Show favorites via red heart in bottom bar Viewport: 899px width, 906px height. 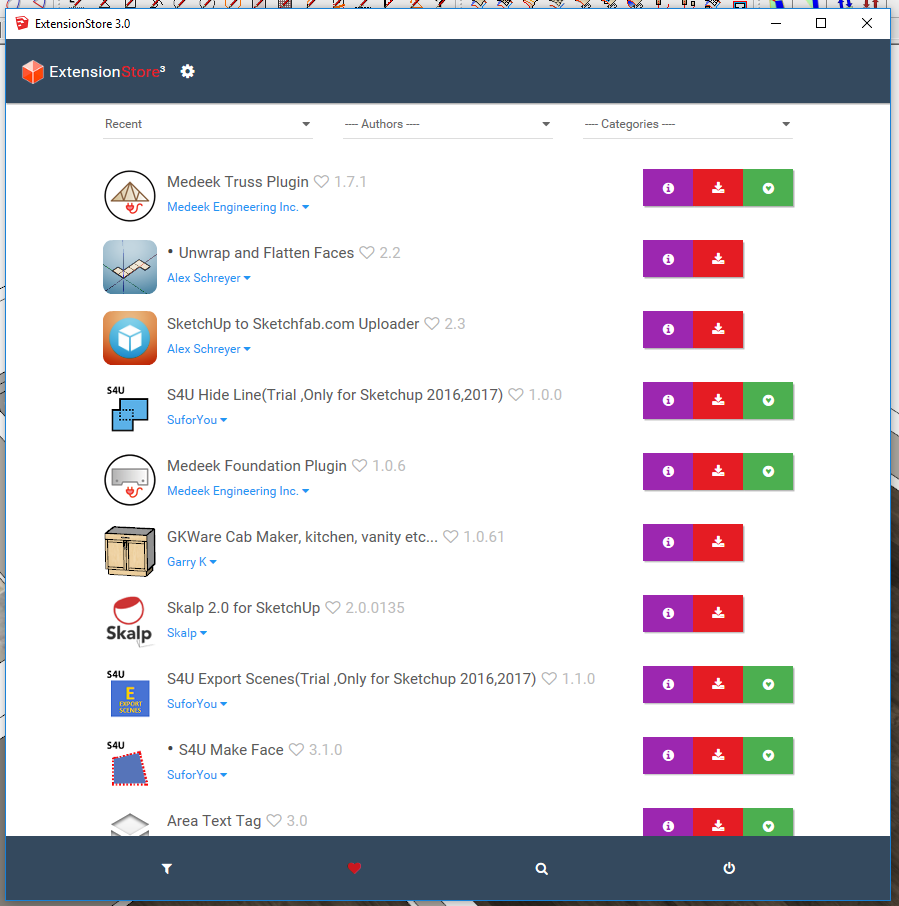(x=354, y=868)
